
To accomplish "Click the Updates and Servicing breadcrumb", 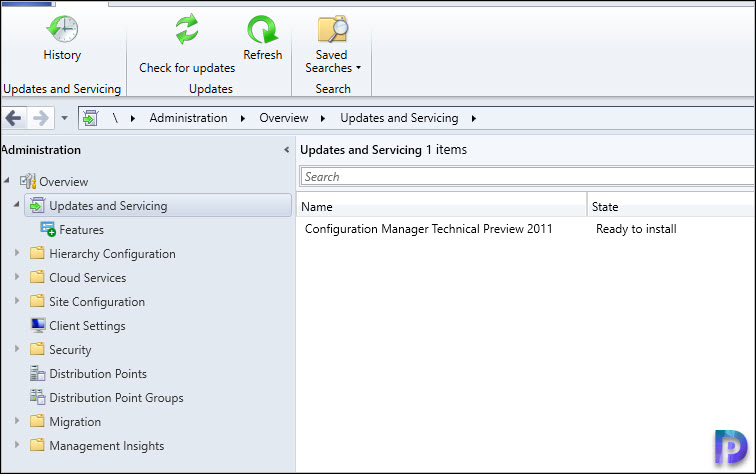I will click(x=399, y=119).
